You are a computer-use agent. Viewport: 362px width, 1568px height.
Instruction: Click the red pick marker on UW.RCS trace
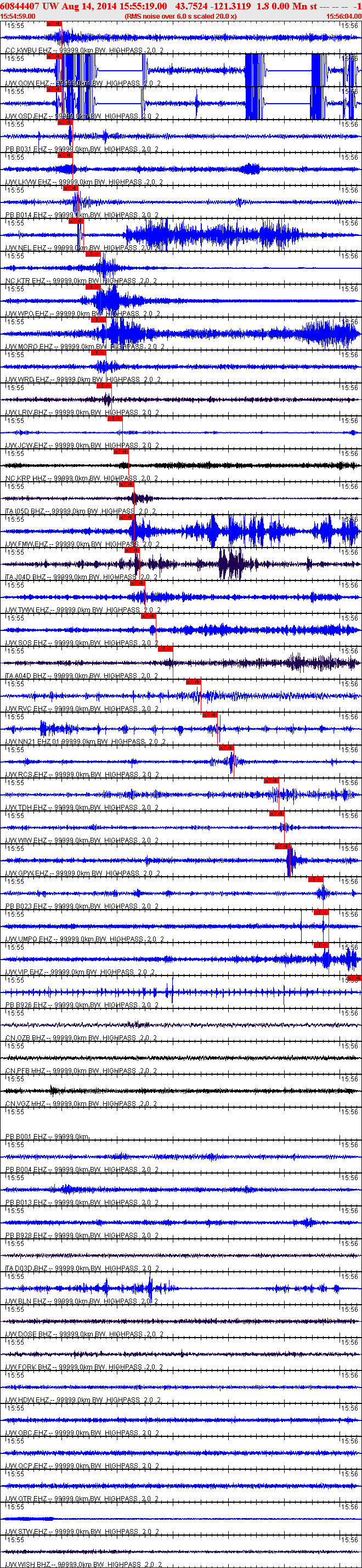pos(226,747)
